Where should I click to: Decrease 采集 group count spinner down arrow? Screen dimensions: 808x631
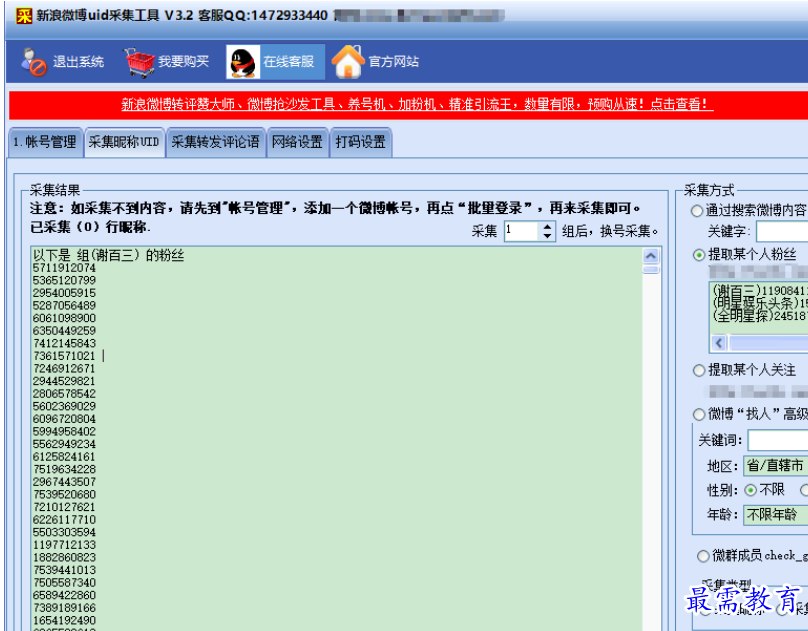pos(547,235)
